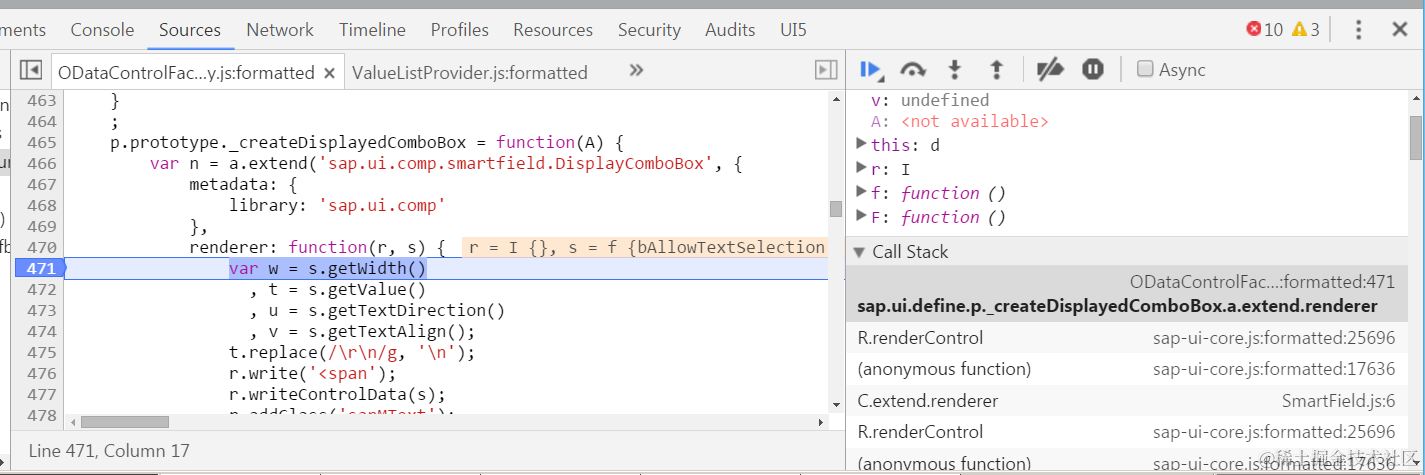Expand the uppercase 'F: function ()' variable
The width and height of the screenshot is (1425, 475).
click(x=862, y=217)
